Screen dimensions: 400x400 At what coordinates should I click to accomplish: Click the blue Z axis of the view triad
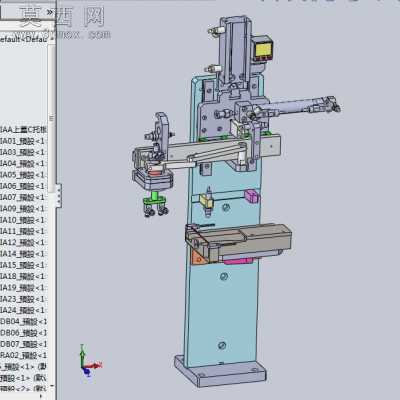point(88,372)
